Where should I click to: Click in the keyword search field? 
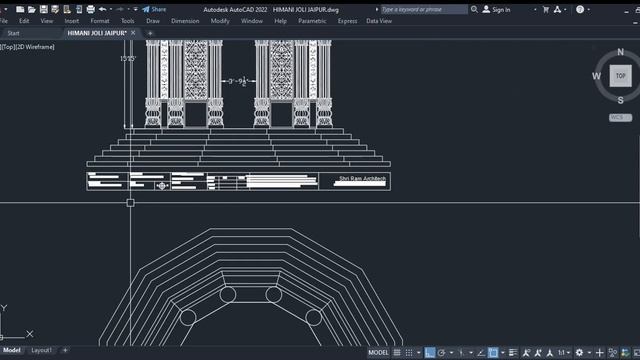click(x=424, y=9)
